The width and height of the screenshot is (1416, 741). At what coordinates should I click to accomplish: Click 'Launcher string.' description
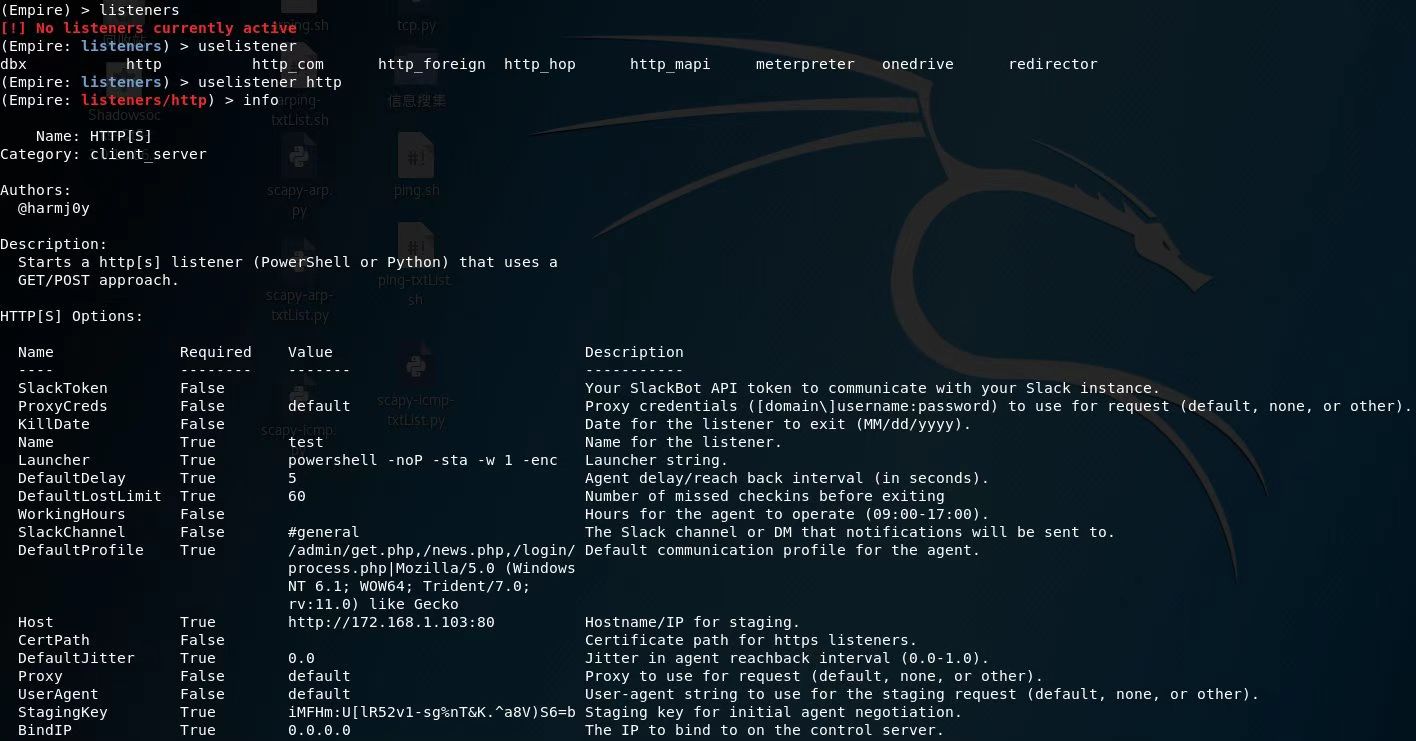pyautogui.click(x=657, y=460)
